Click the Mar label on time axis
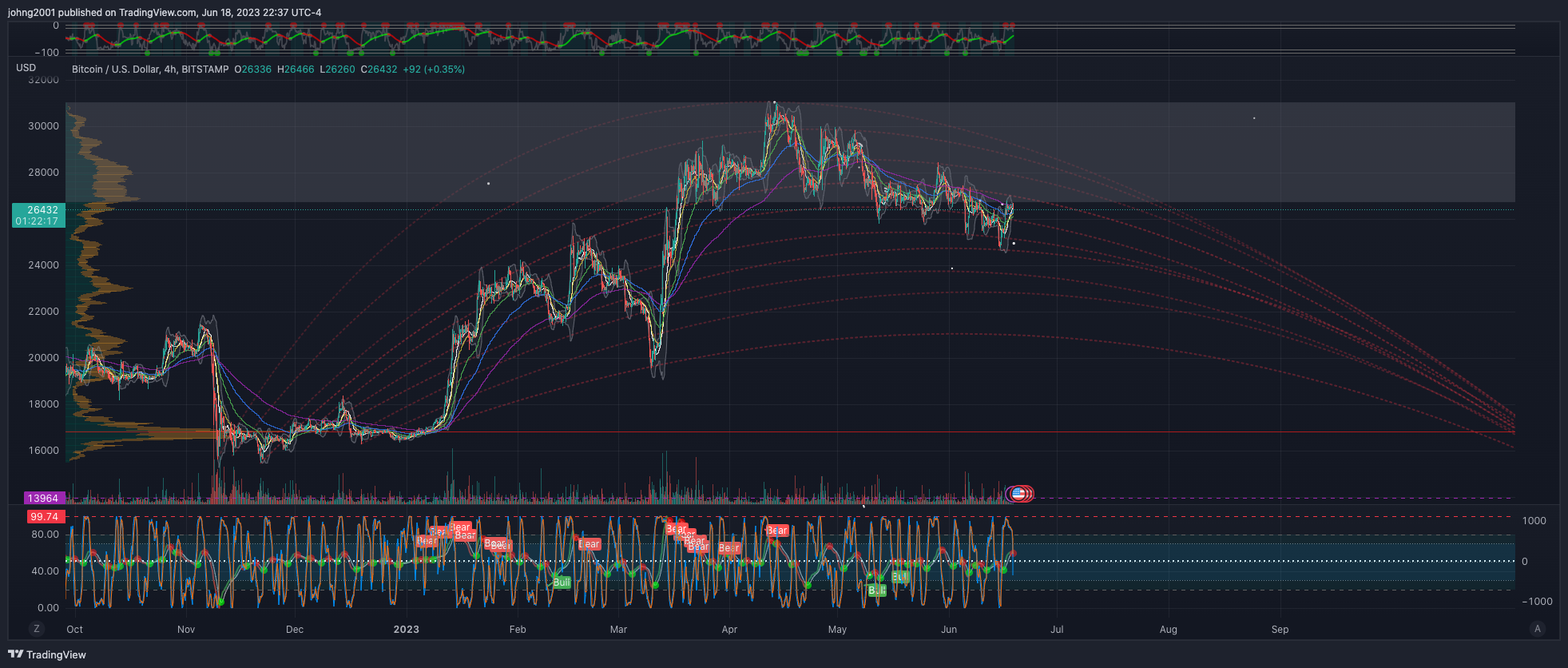This screenshot has height=668, width=1568. click(x=618, y=630)
